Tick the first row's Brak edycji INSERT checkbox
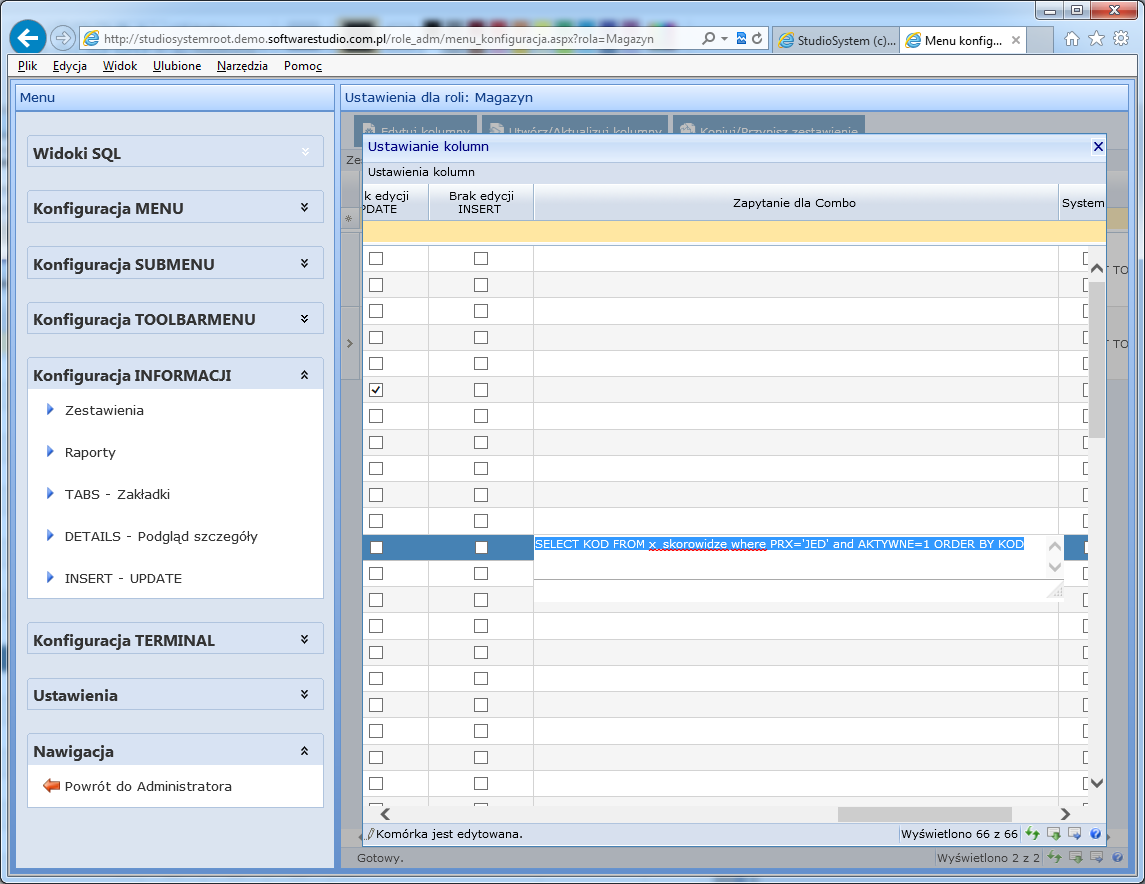 coord(480,258)
